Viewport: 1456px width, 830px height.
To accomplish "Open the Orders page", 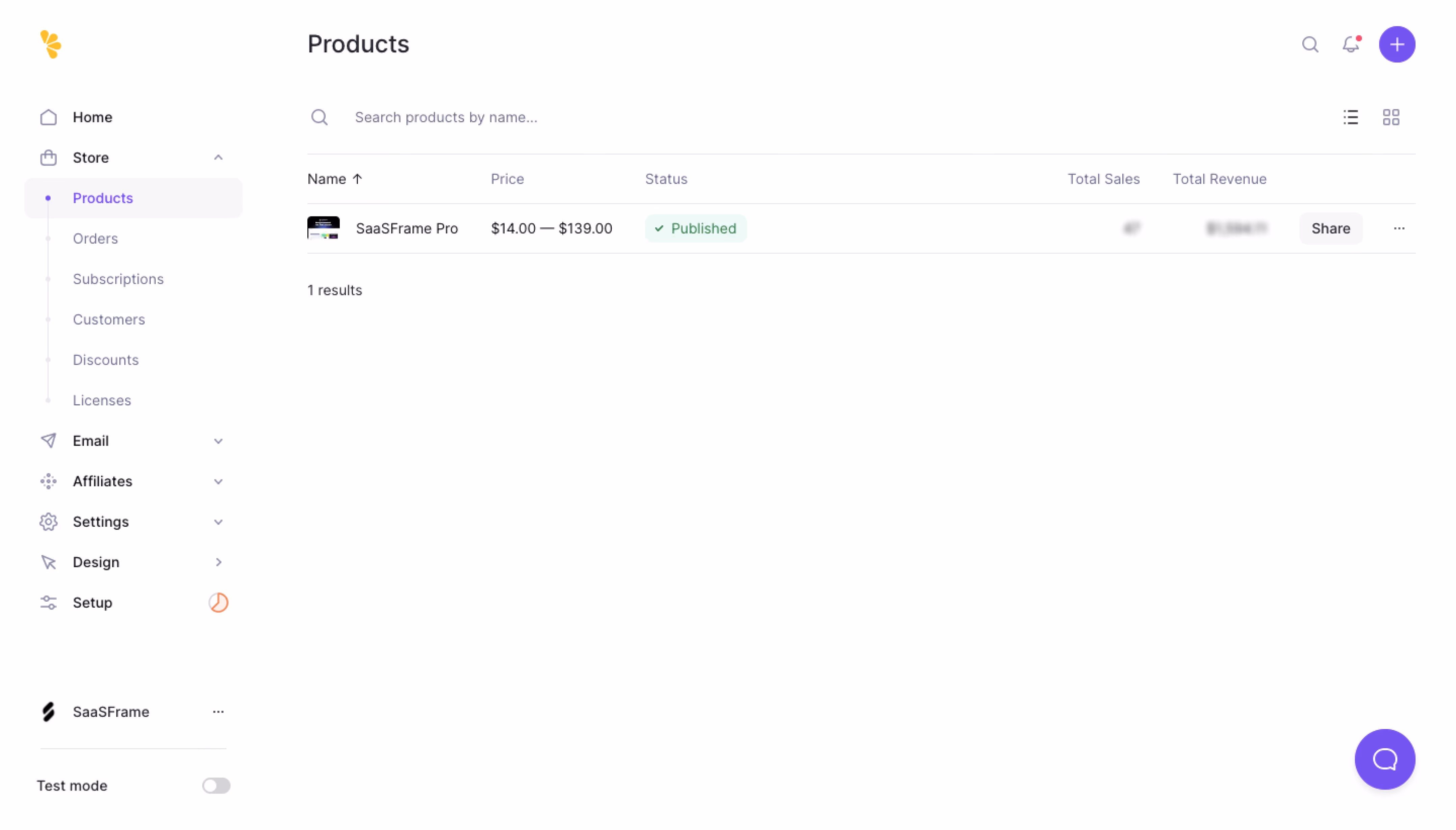I will click(95, 238).
